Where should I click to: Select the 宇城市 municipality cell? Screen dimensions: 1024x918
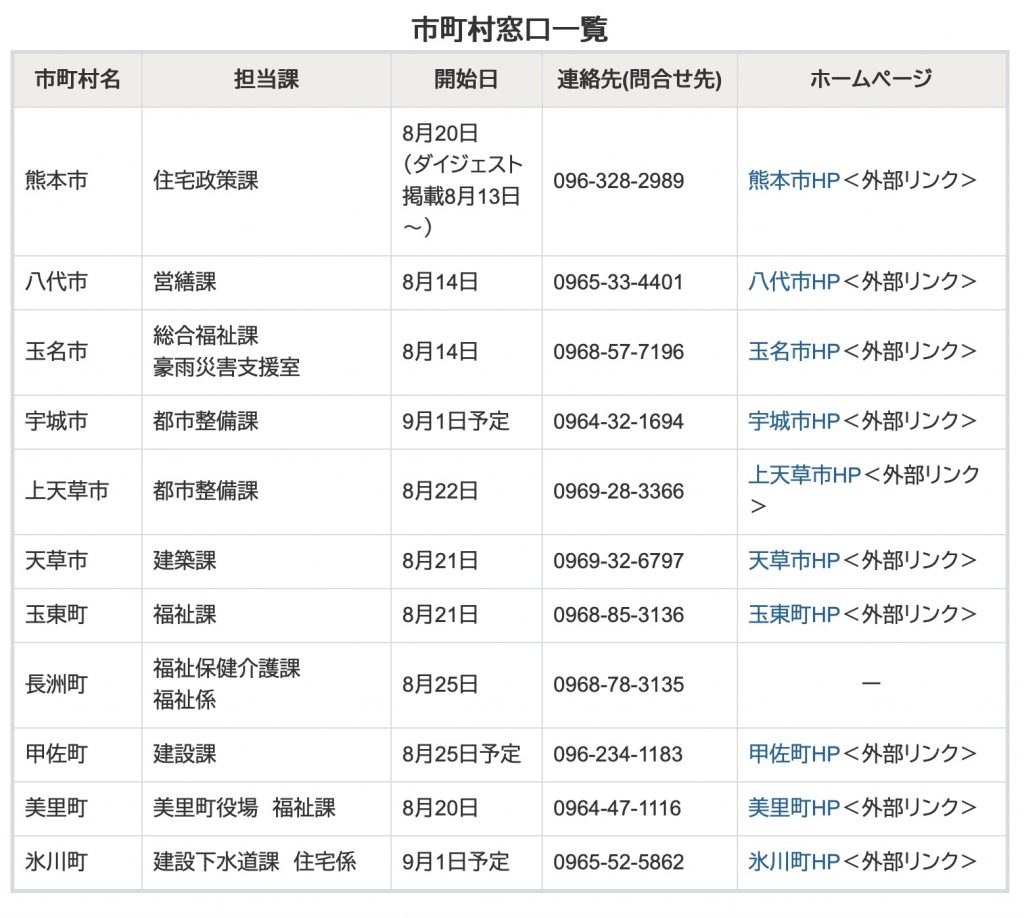click(78, 422)
